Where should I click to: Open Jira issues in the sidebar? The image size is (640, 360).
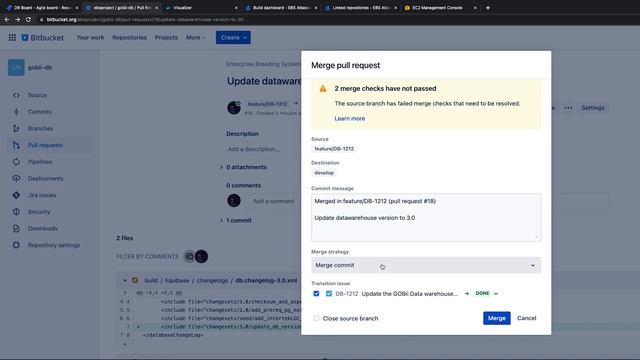point(42,195)
